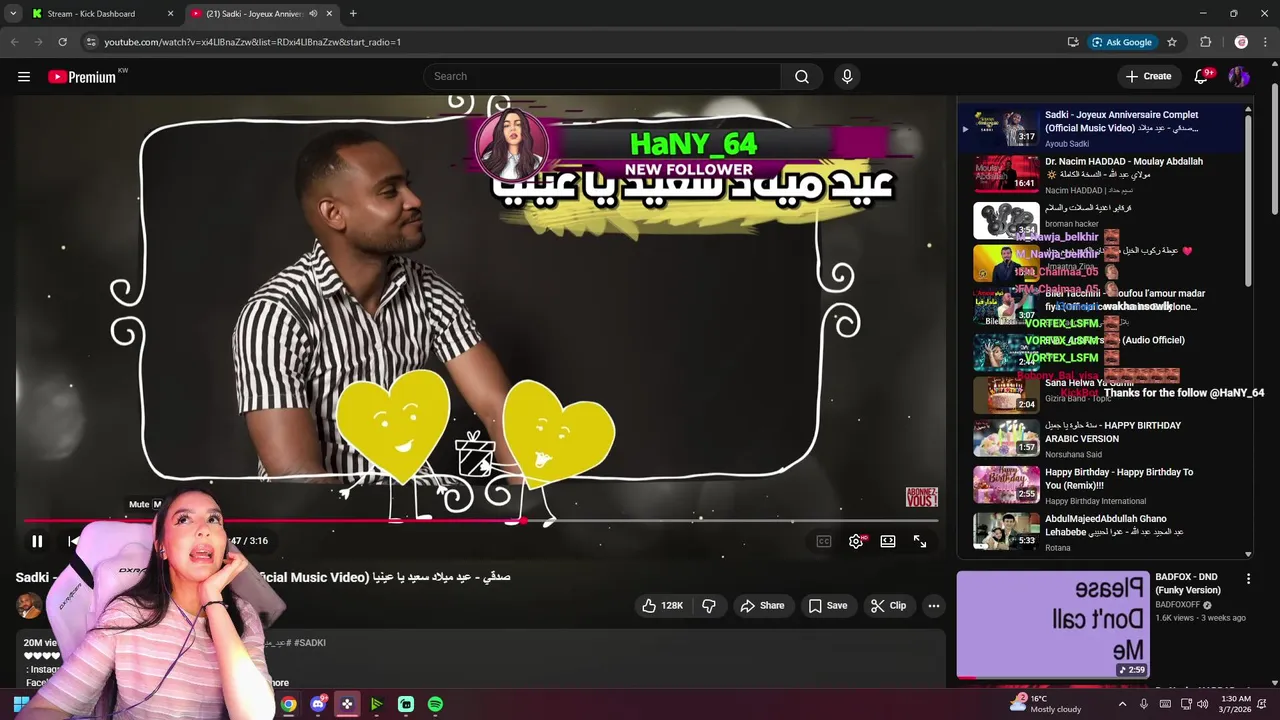Click the Ayoub Sadki channel name
1280x720 pixels.
click(1069, 143)
